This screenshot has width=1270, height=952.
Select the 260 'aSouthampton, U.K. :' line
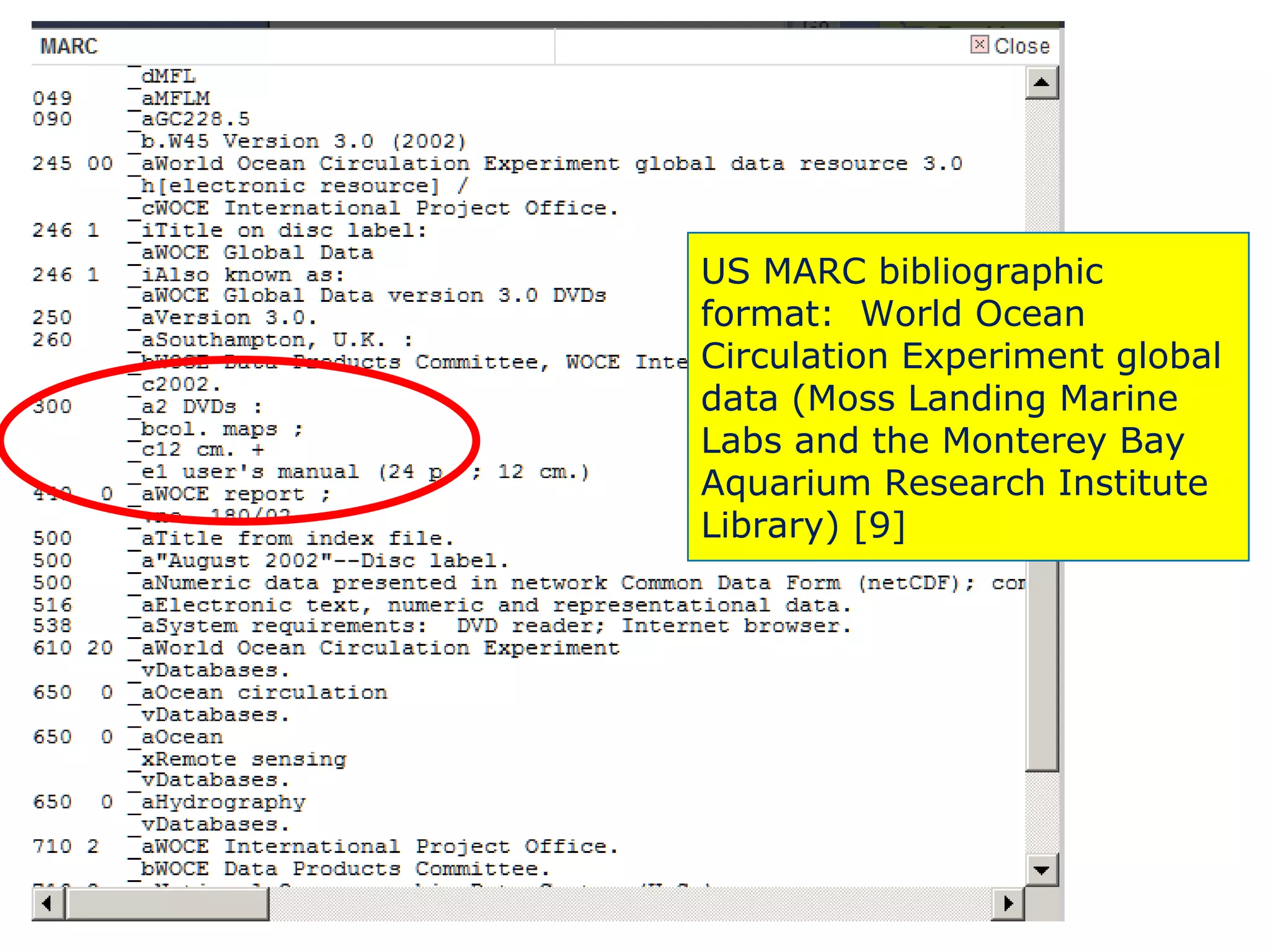(223, 340)
